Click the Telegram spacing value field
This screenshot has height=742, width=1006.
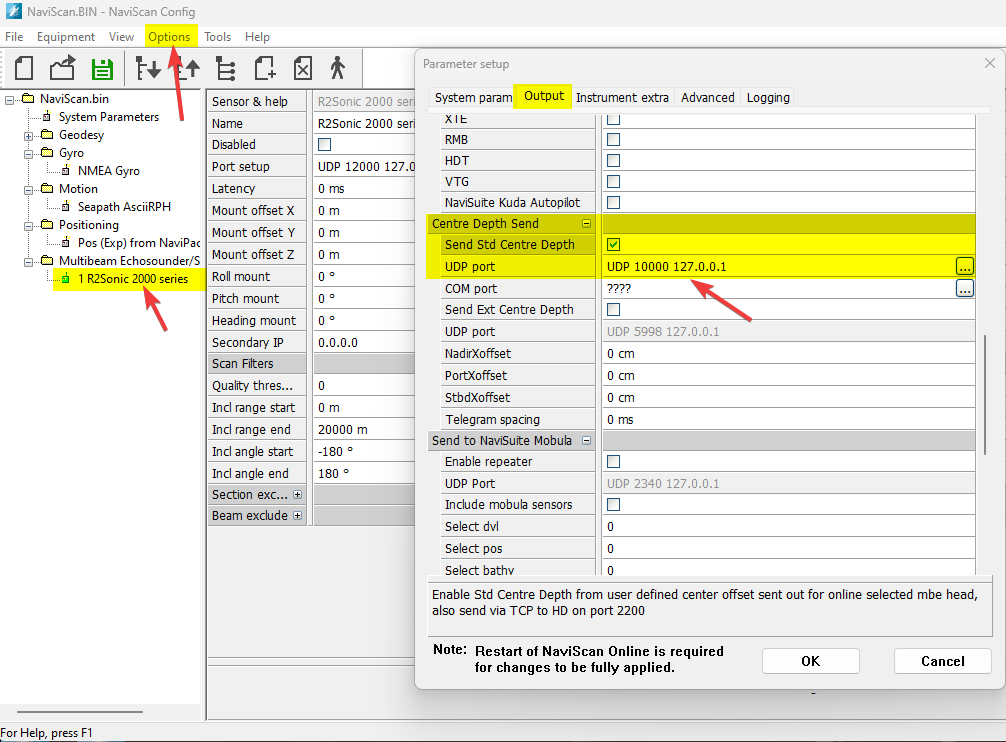click(789, 419)
